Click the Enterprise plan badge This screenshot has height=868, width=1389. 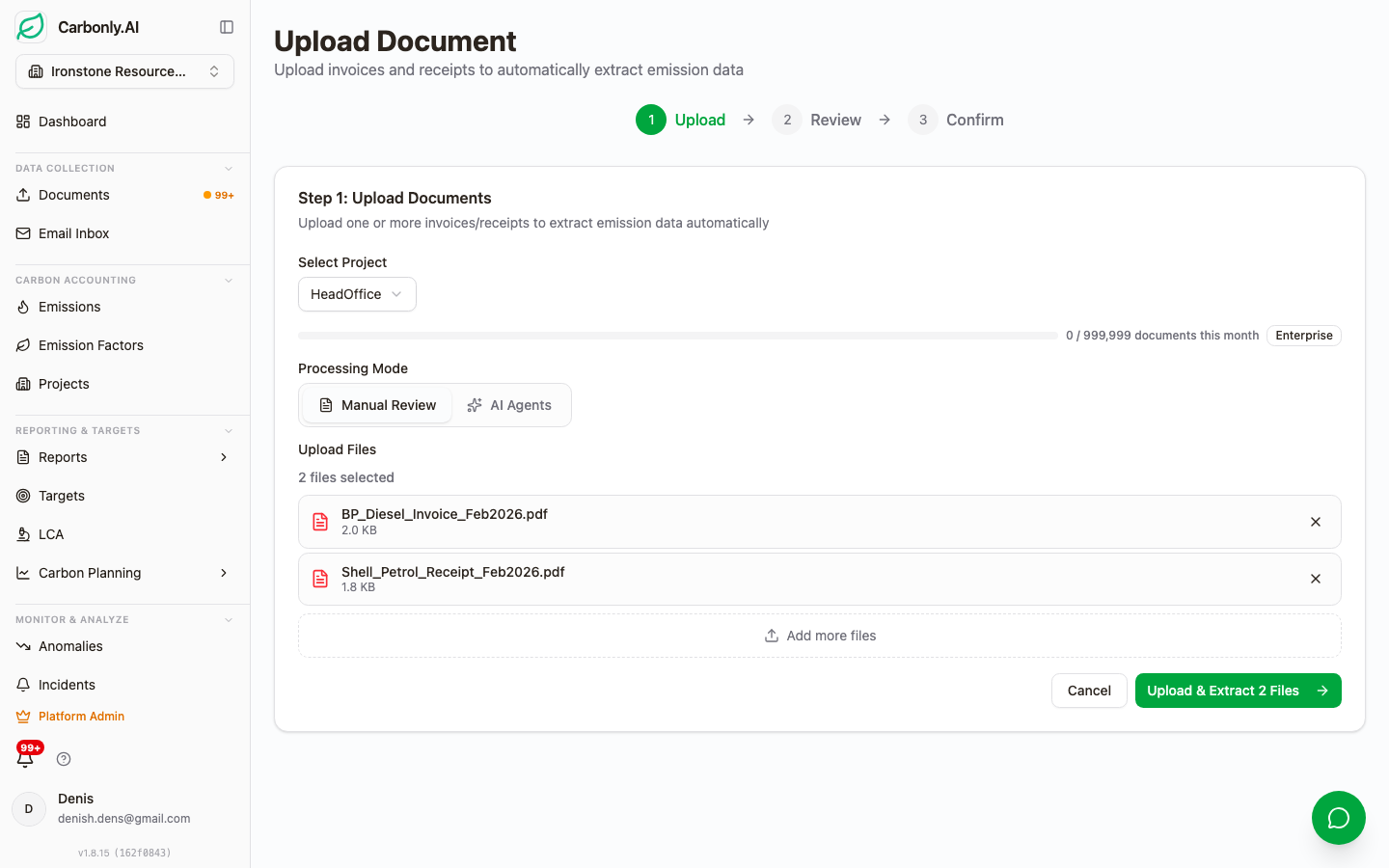[1304, 336]
